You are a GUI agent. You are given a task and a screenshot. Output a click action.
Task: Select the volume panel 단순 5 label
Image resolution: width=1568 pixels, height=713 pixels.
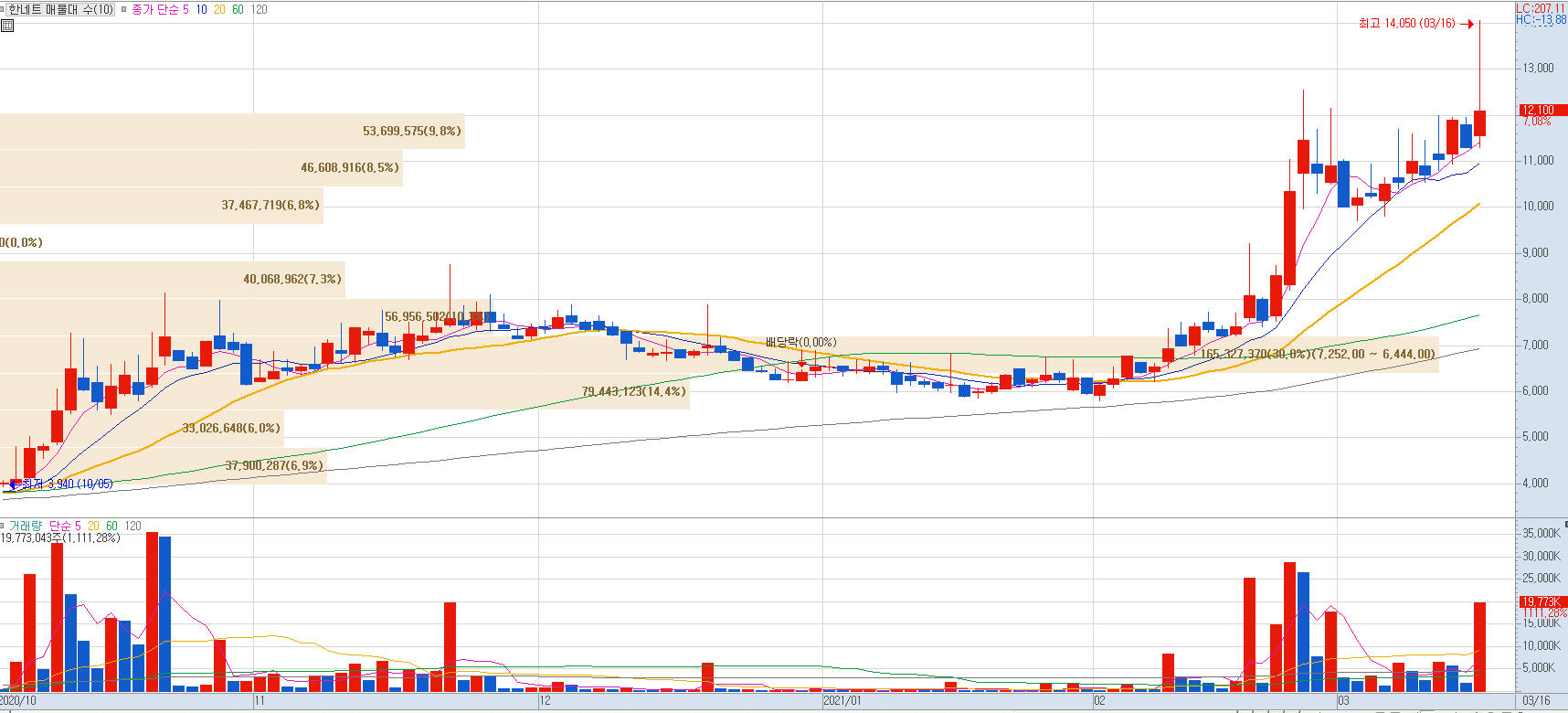click(x=65, y=526)
